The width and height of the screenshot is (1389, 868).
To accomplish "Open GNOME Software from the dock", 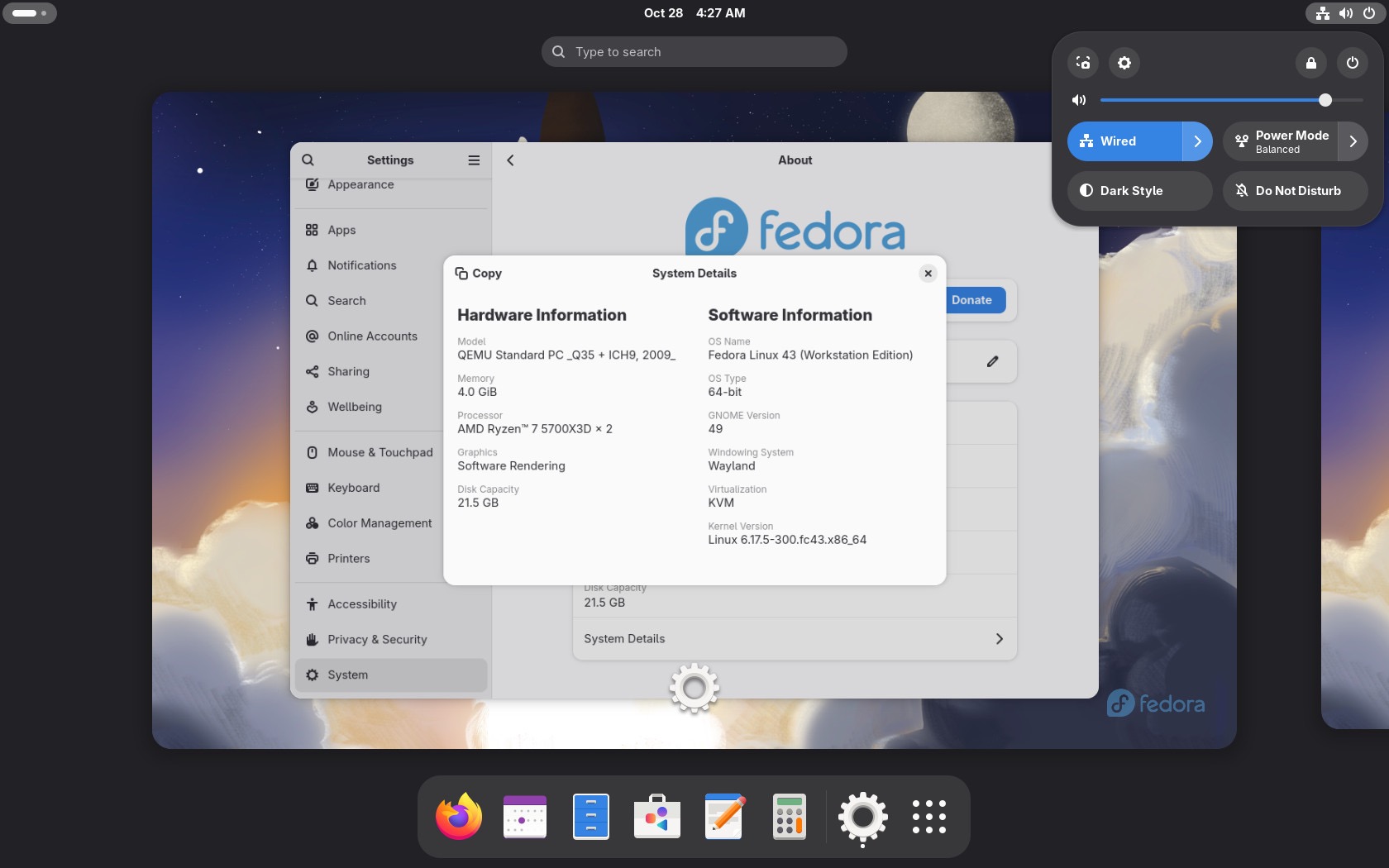I will pyautogui.click(x=656, y=817).
